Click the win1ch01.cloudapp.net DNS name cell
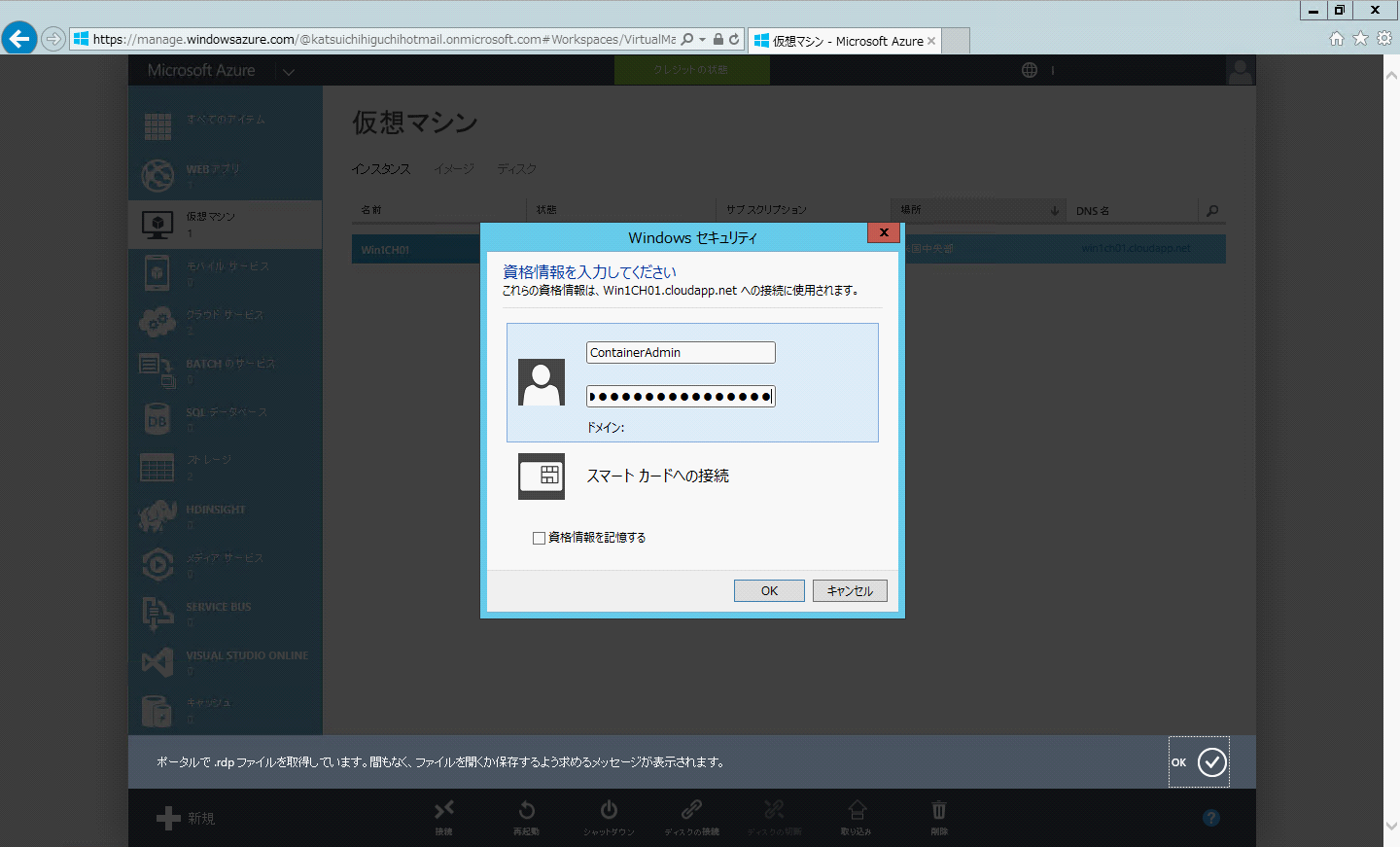 [1136, 248]
